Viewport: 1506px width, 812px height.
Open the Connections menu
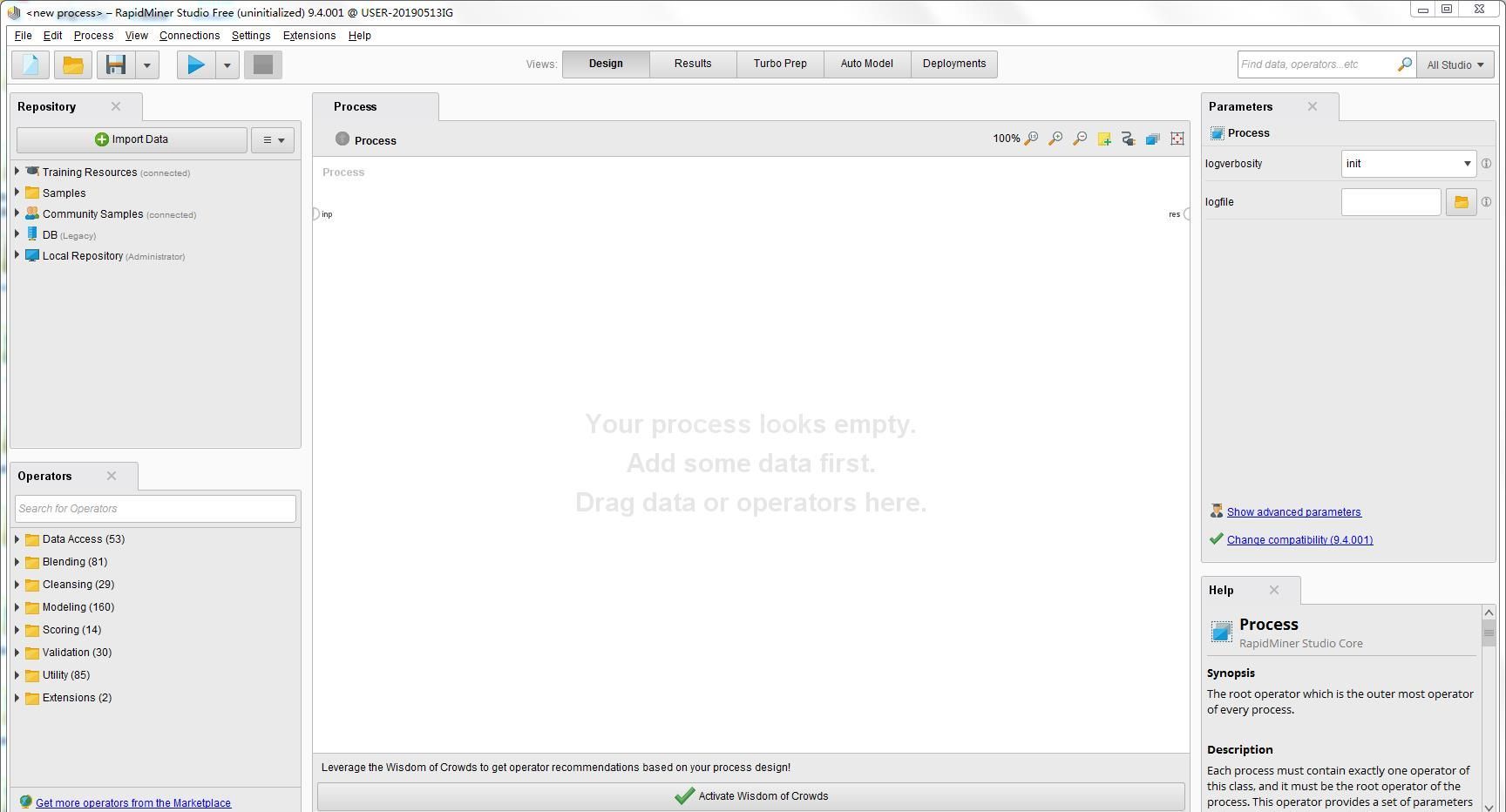(189, 36)
